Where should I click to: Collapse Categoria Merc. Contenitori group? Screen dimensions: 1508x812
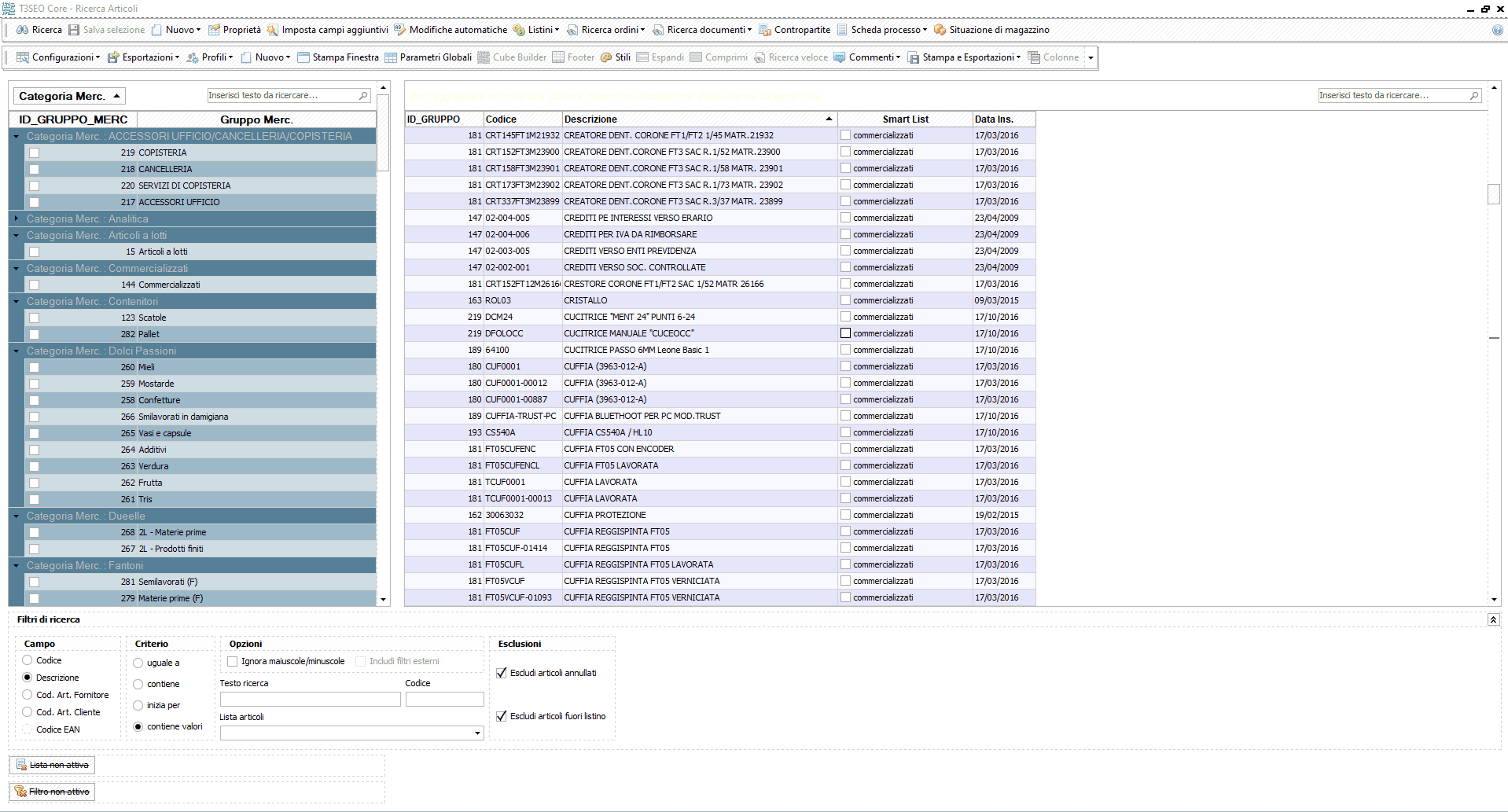pyautogui.click(x=17, y=301)
